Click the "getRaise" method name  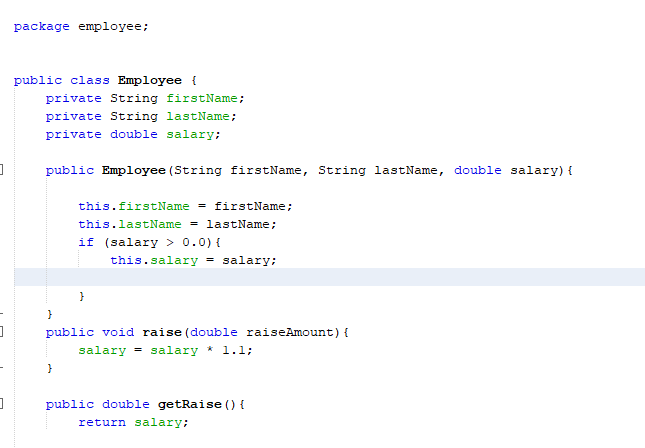[x=190, y=404]
